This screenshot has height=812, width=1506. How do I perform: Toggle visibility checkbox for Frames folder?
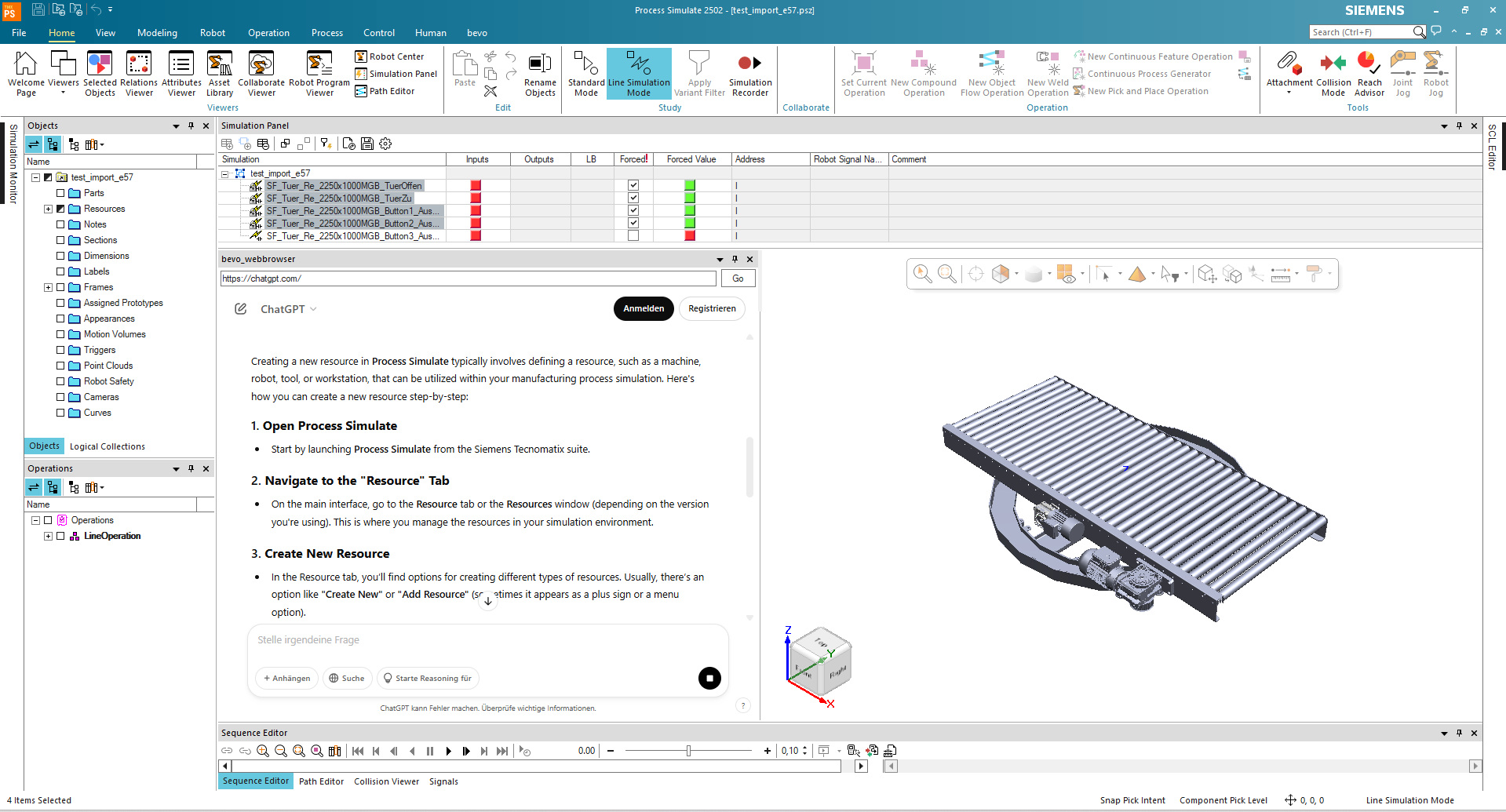(x=60, y=287)
